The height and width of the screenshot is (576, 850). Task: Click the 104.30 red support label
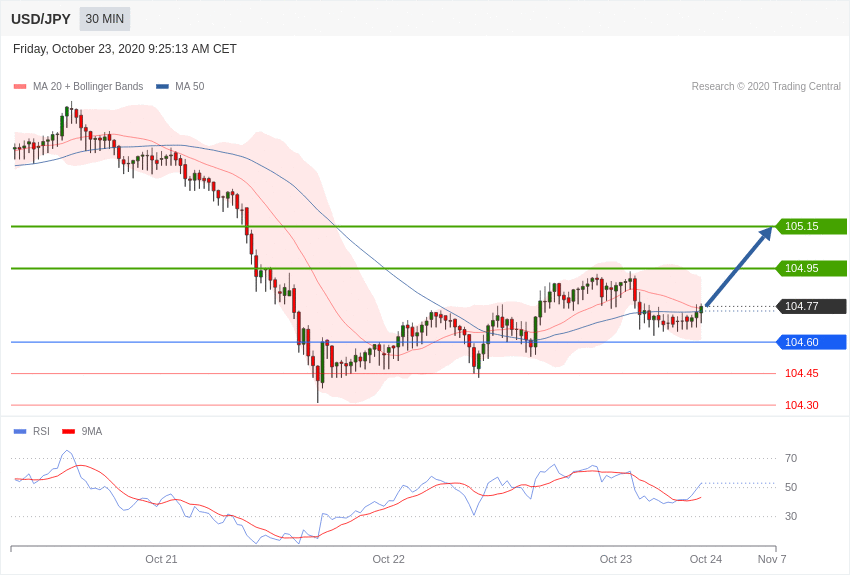coord(802,405)
